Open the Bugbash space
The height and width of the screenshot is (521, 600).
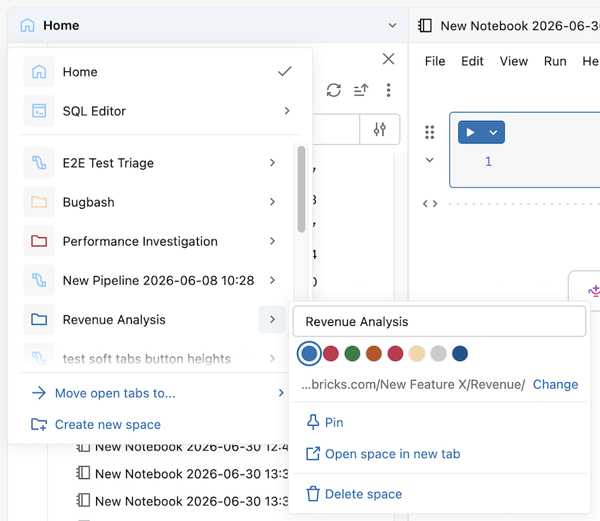(x=153, y=202)
